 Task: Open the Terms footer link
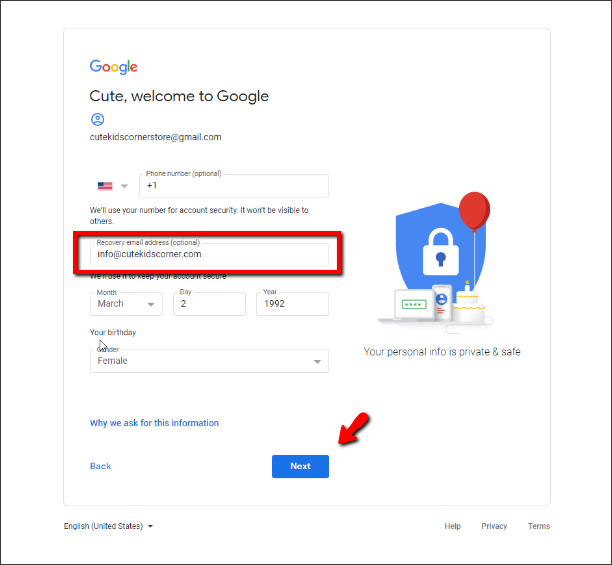click(x=539, y=526)
